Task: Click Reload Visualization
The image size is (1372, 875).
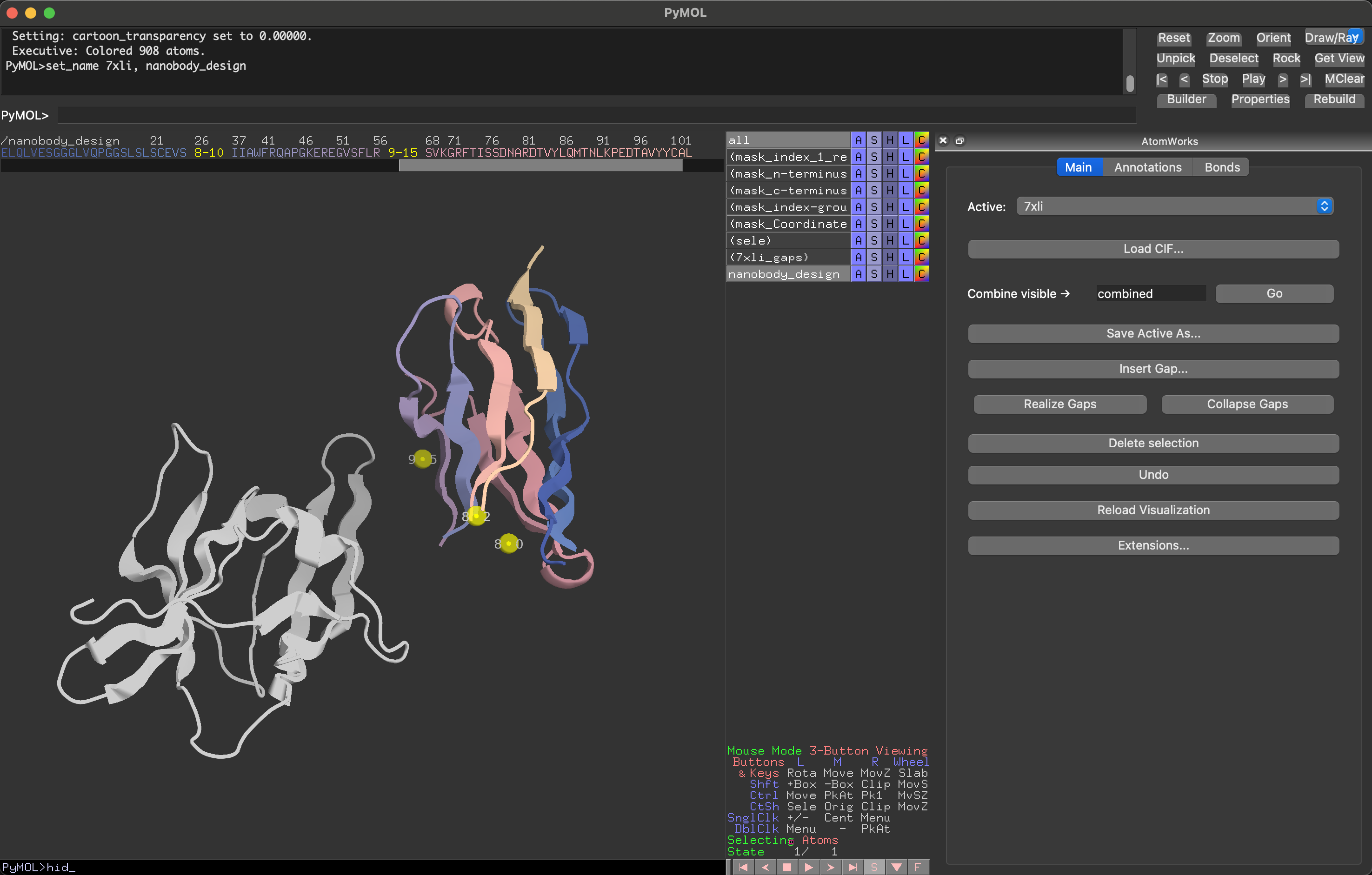Action: click(1153, 510)
